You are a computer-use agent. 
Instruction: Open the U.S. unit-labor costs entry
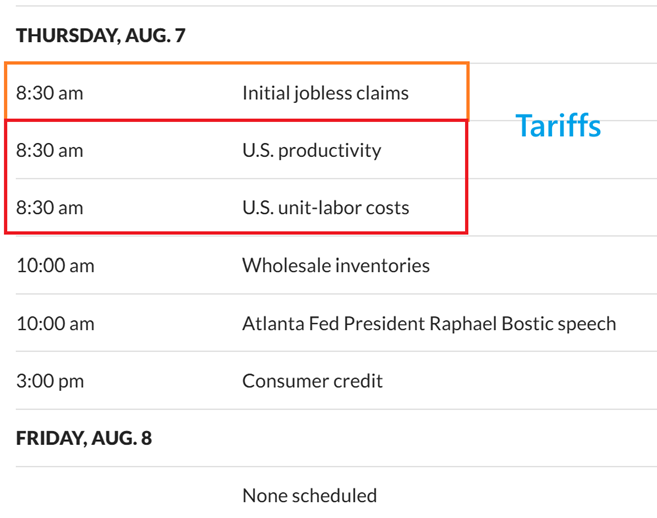point(325,208)
